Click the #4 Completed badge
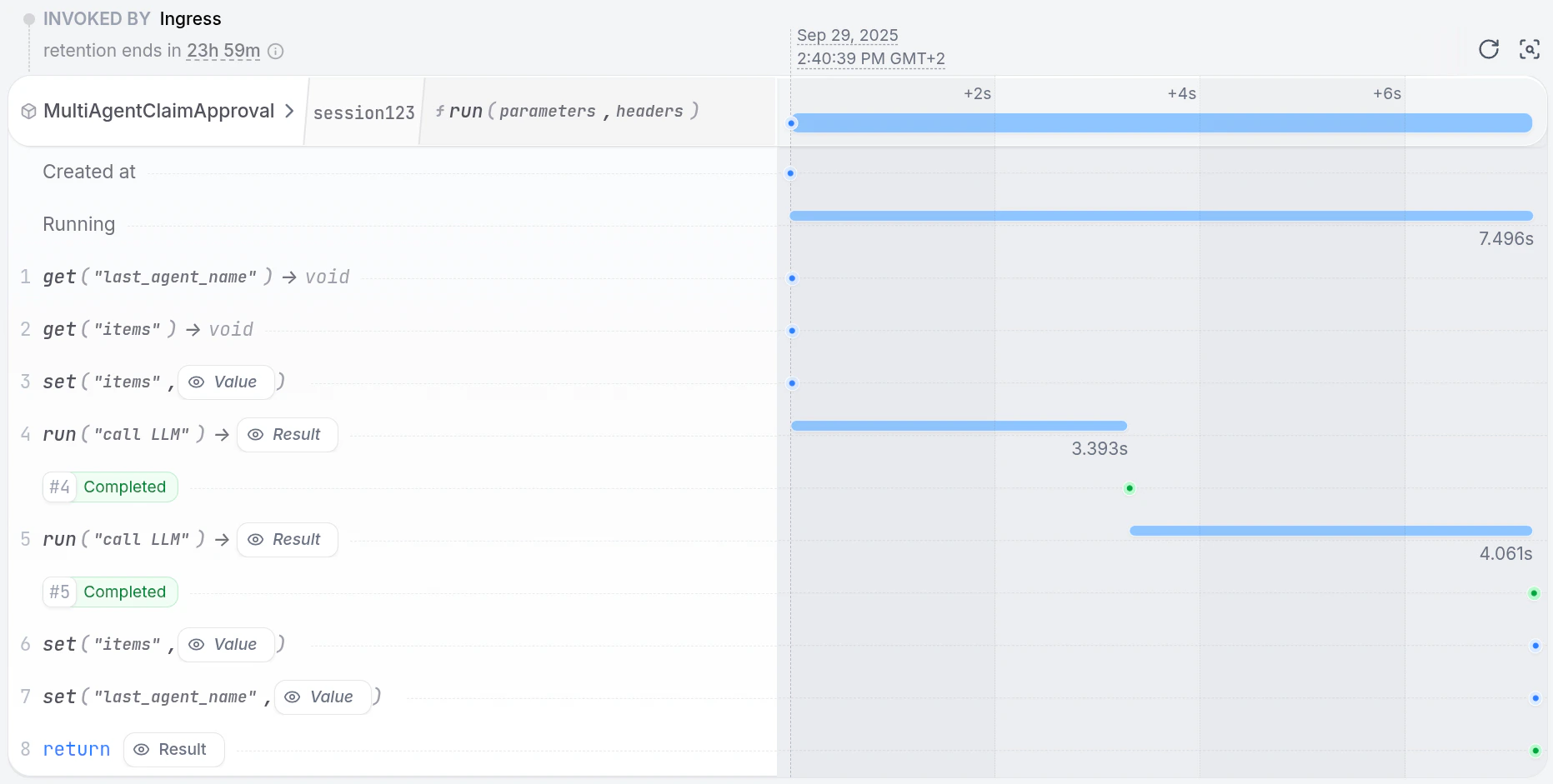The height and width of the screenshot is (784, 1553). 110,487
